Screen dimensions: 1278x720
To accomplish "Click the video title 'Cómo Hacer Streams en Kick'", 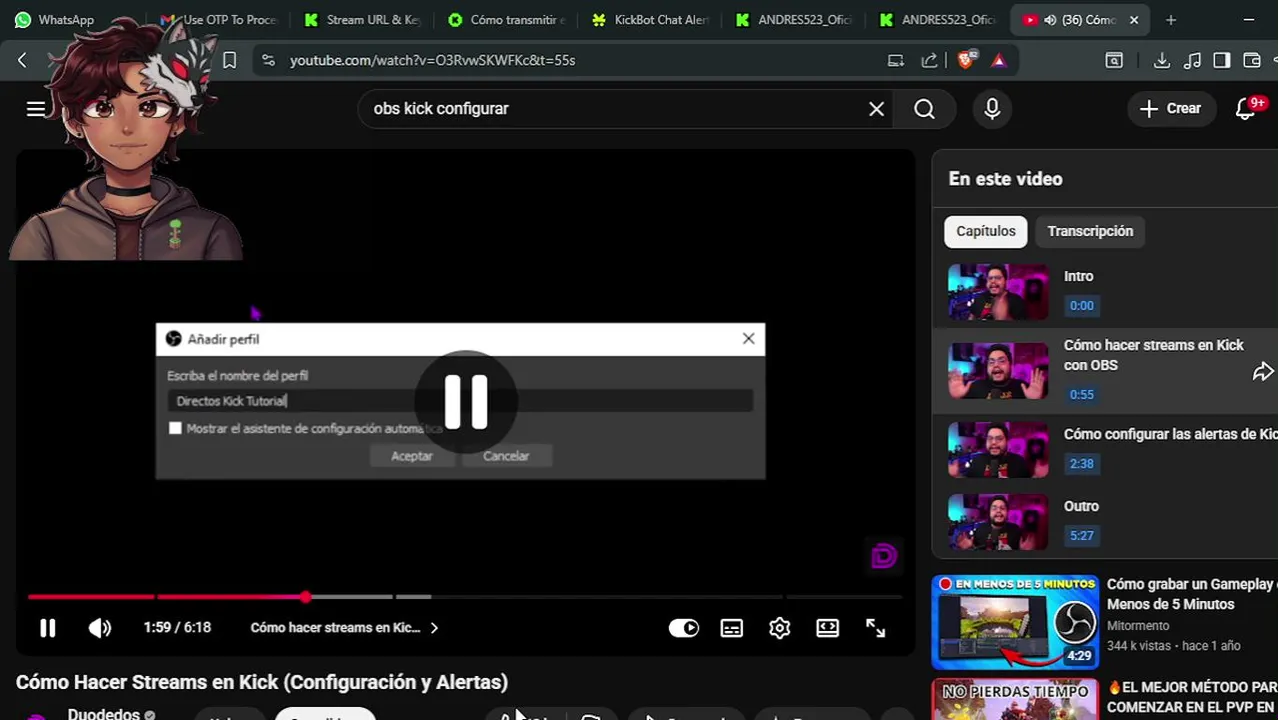I will pos(262,682).
